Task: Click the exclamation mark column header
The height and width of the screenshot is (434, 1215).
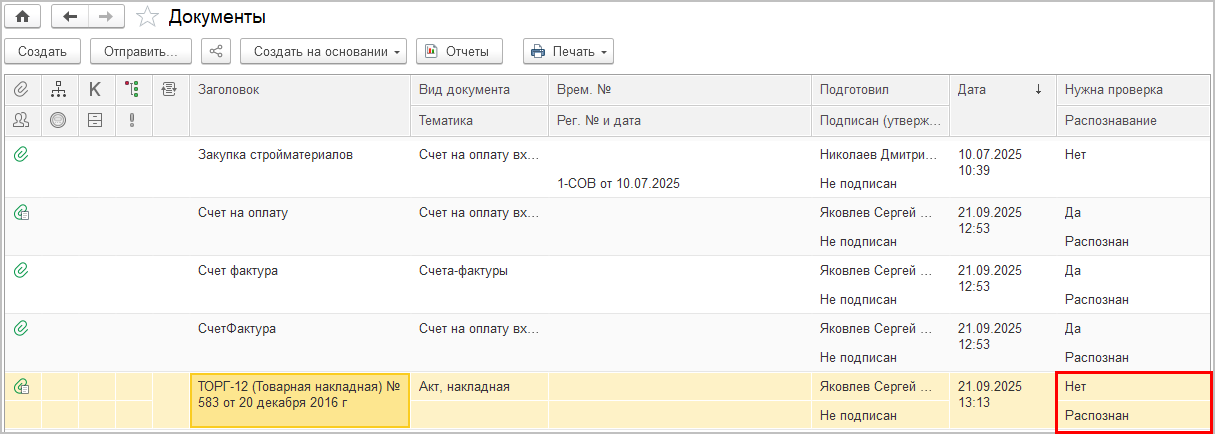Action: (132, 120)
